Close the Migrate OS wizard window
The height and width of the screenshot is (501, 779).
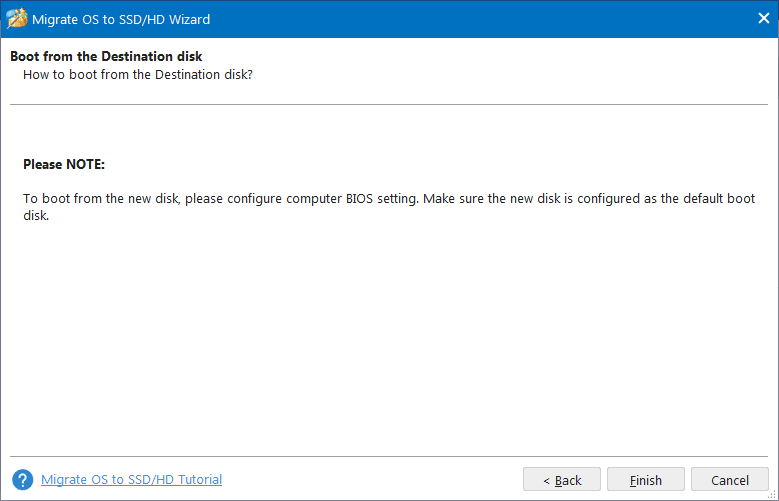coord(759,19)
